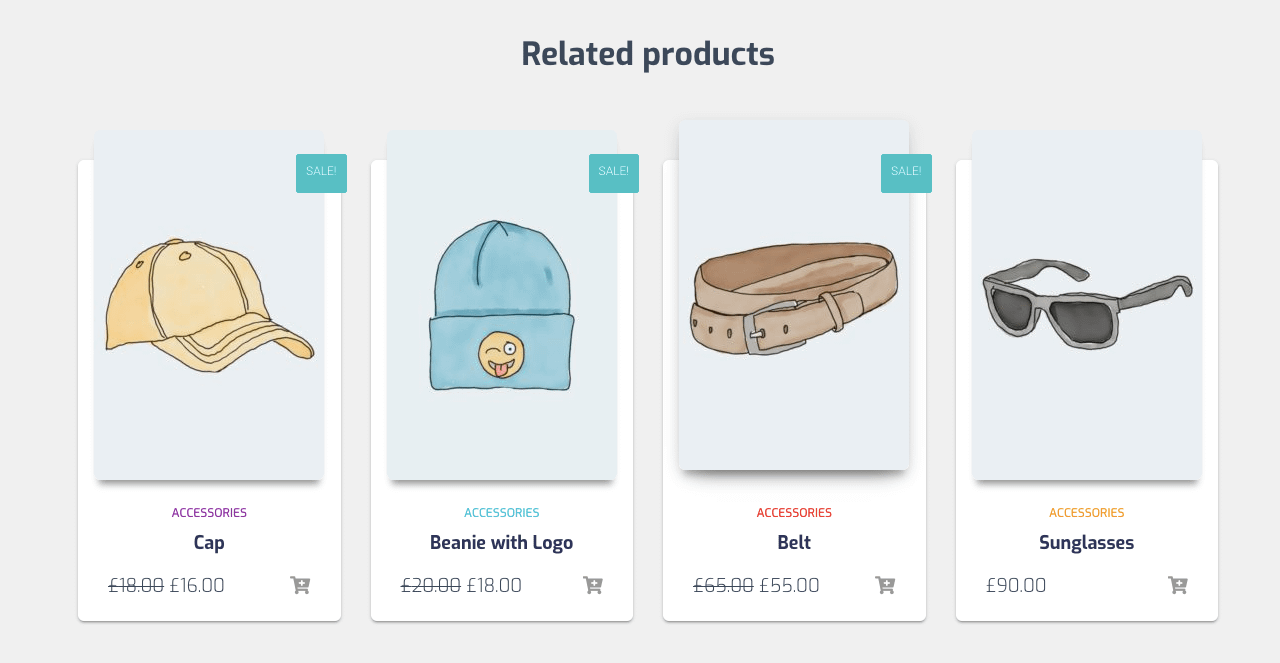Select teal Accessories category above Beanie

[502, 513]
